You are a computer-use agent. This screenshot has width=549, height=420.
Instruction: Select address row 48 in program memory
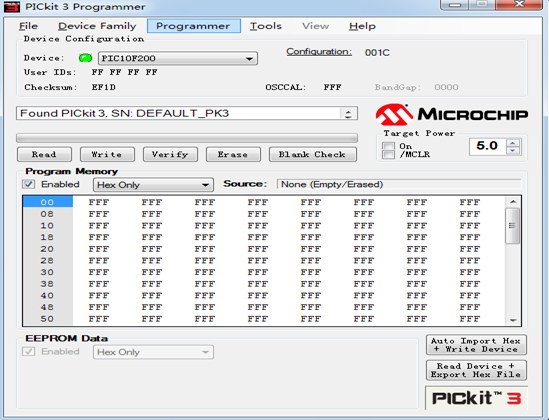tap(47, 307)
